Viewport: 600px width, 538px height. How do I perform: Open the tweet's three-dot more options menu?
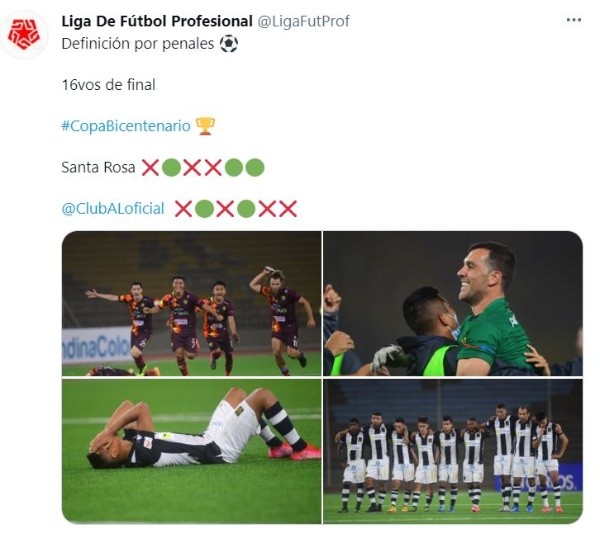coord(572,20)
